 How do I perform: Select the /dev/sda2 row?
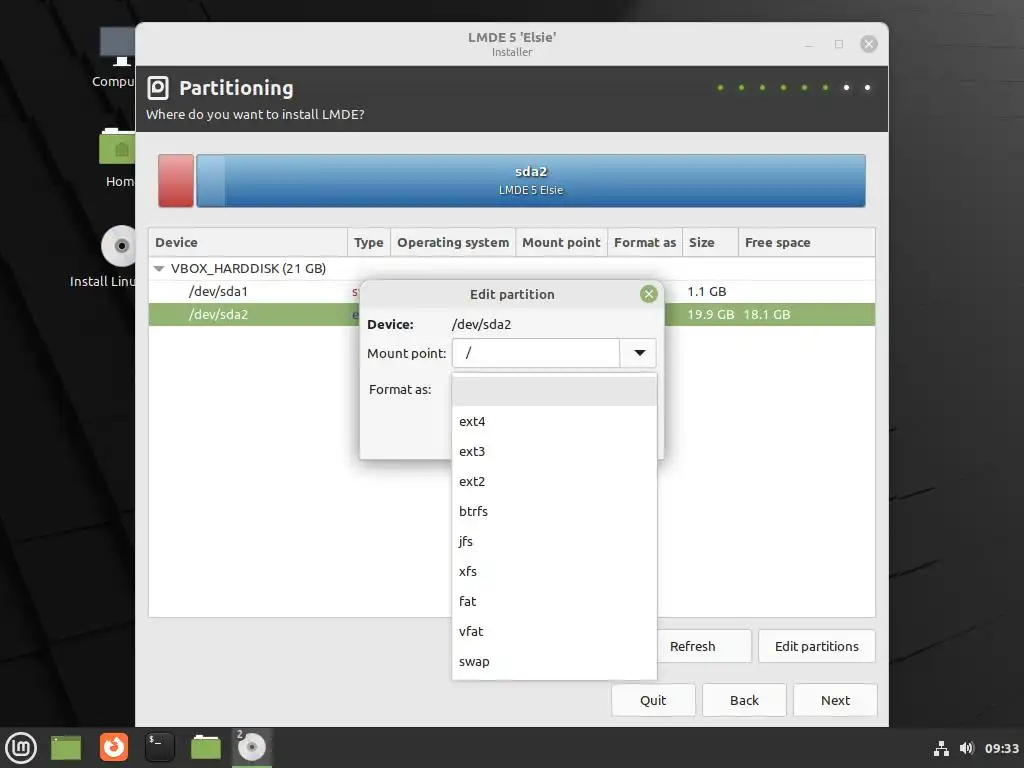pos(511,314)
